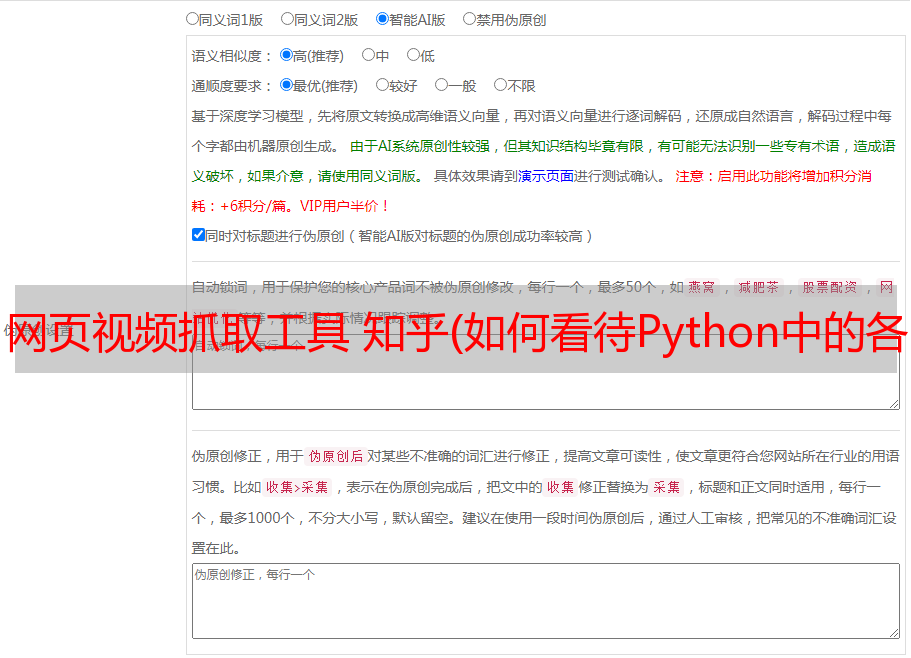The width and height of the screenshot is (911, 658).
Task: Click the 收集>采集 example tag
Action: pos(297,487)
